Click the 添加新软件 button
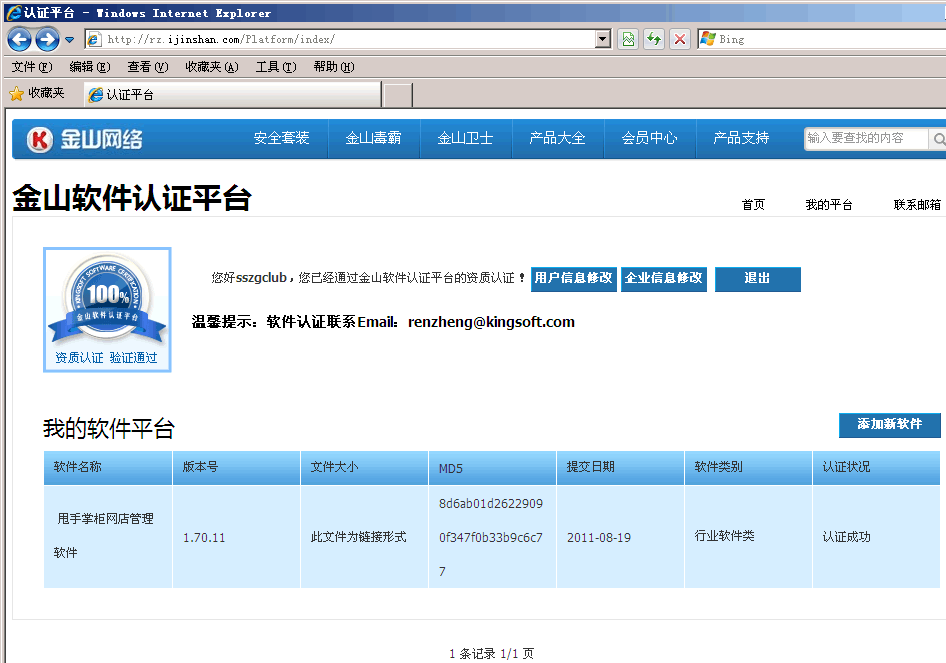 (x=890, y=425)
